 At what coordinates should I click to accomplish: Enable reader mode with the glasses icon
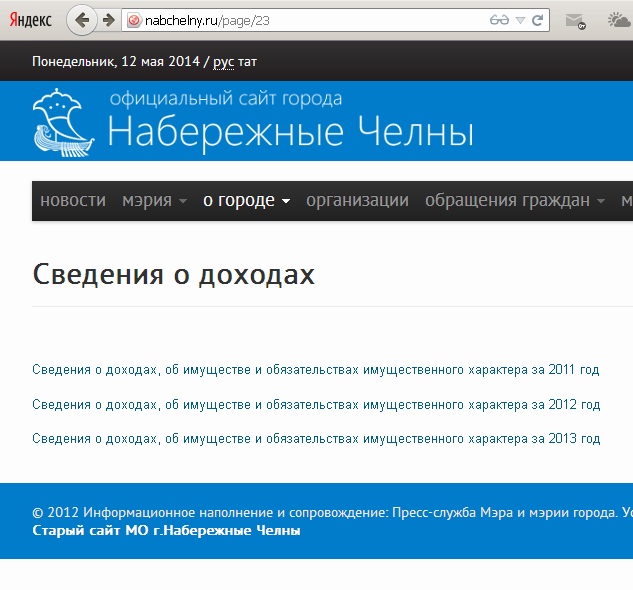click(x=499, y=20)
